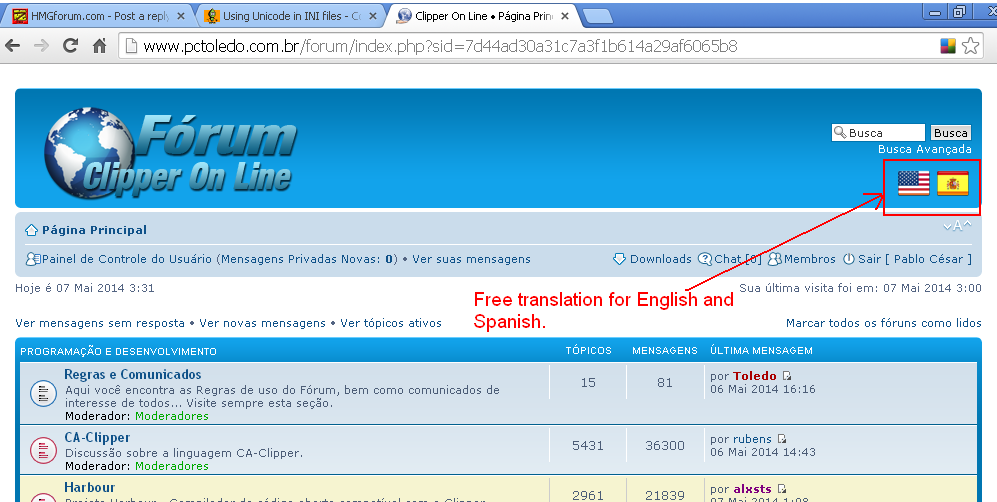The image size is (997, 502).
Task: Click the Membros people icon
Action: (x=774, y=259)
